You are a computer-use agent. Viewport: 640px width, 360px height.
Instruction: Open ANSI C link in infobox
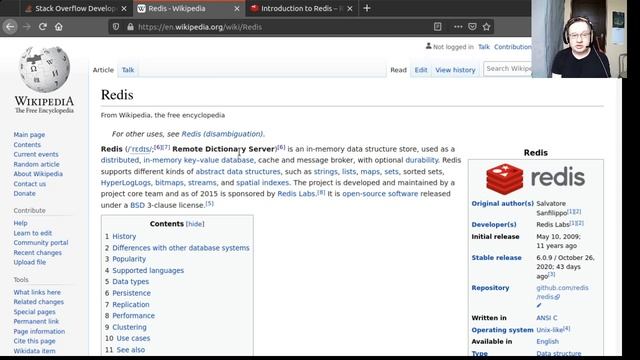coord(547,318)
